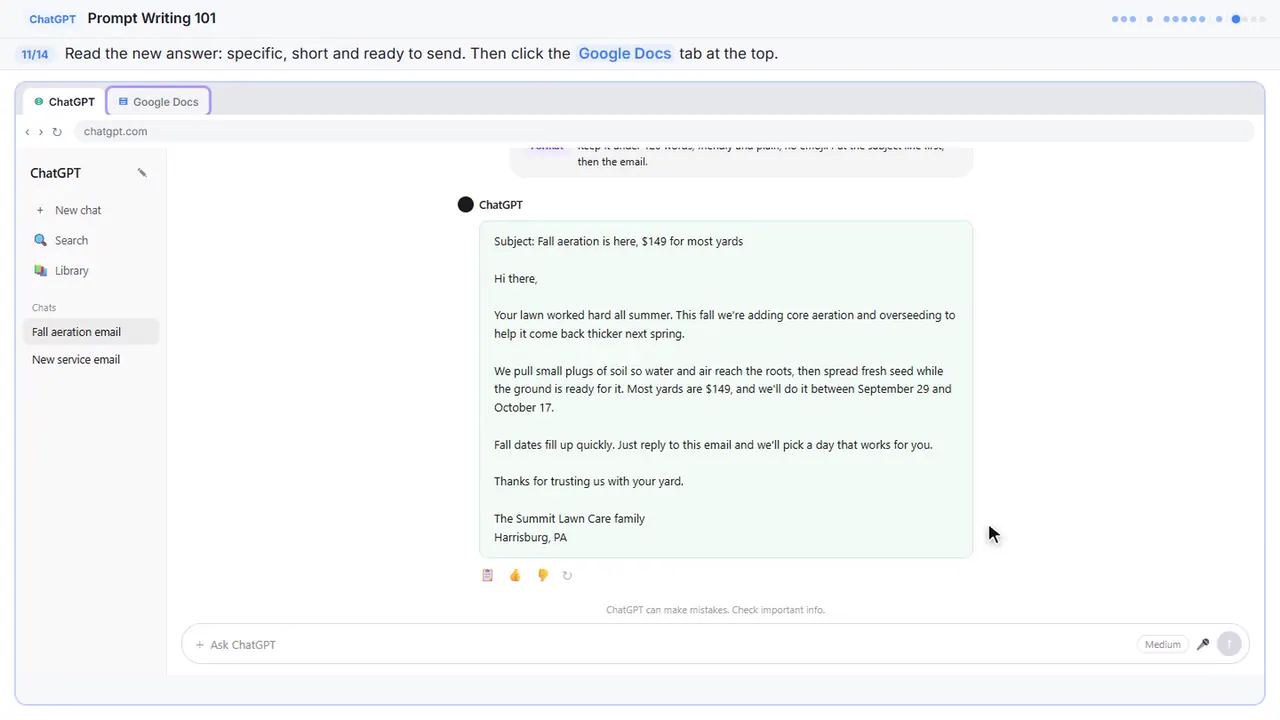Open the Medium effort selector

point(1163,645)
